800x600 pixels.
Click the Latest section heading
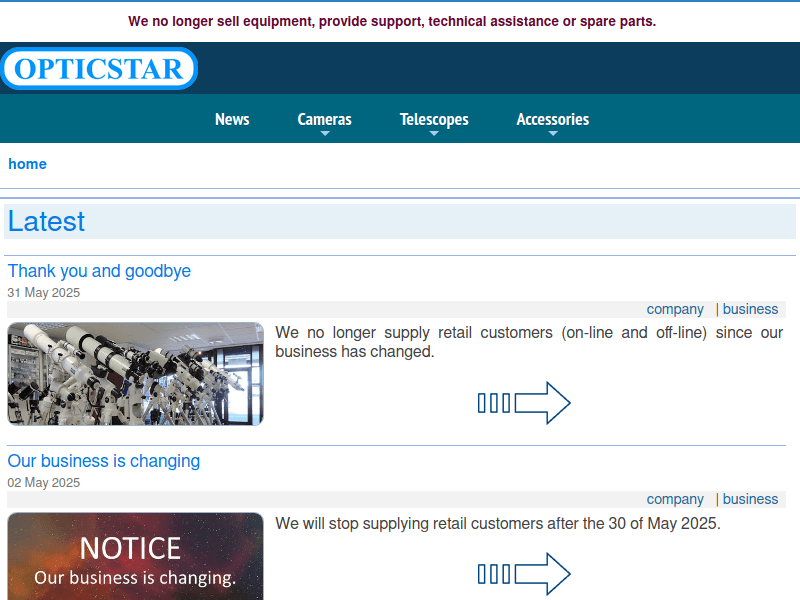[x=47, y=222]
